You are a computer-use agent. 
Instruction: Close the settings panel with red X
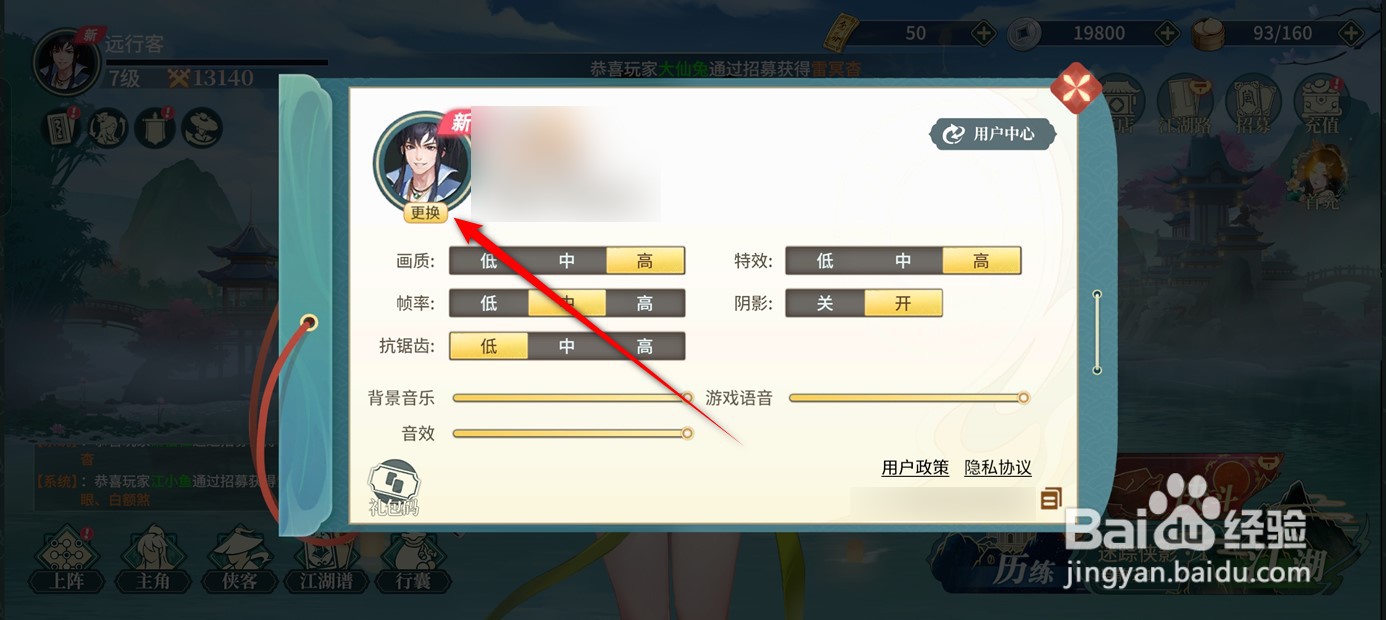tap(1076, 90)
